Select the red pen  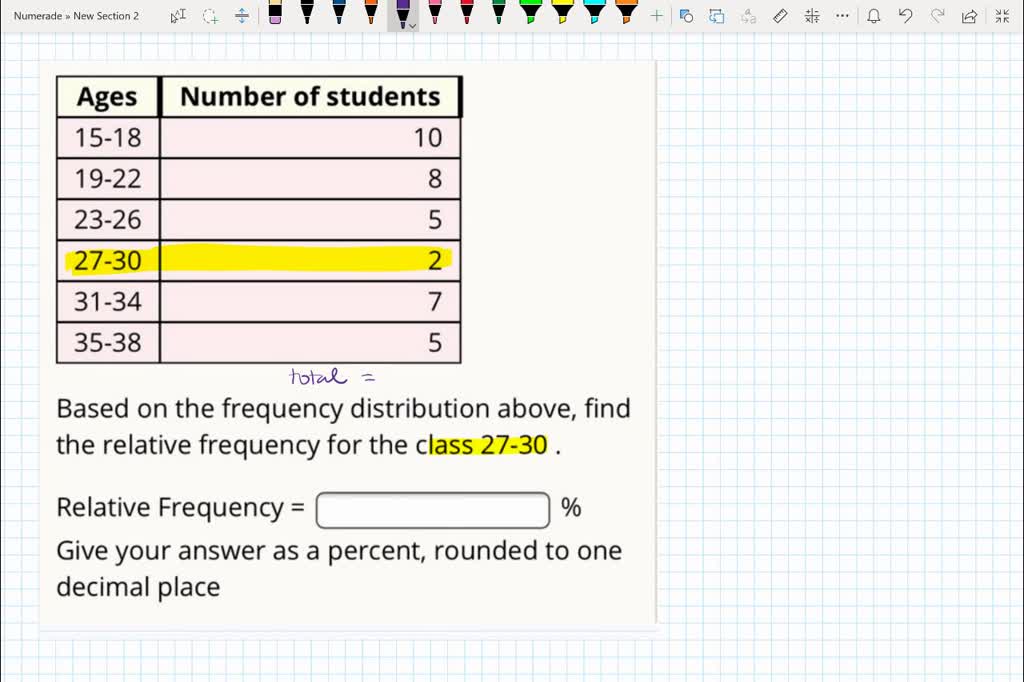pos(467,13)
